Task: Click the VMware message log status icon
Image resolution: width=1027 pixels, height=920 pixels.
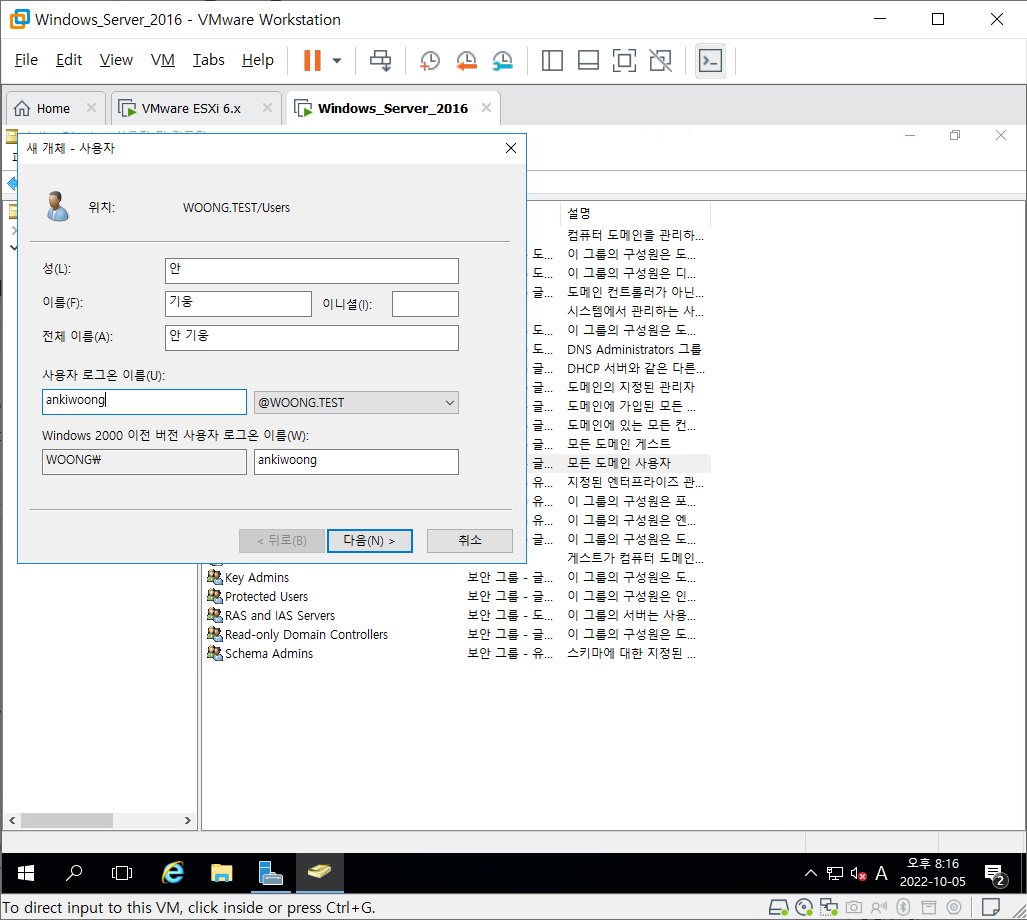Action: point(990,907)
